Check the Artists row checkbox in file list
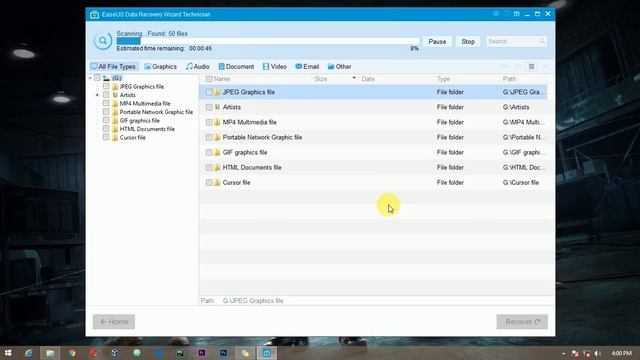 (x=209, y=107)
